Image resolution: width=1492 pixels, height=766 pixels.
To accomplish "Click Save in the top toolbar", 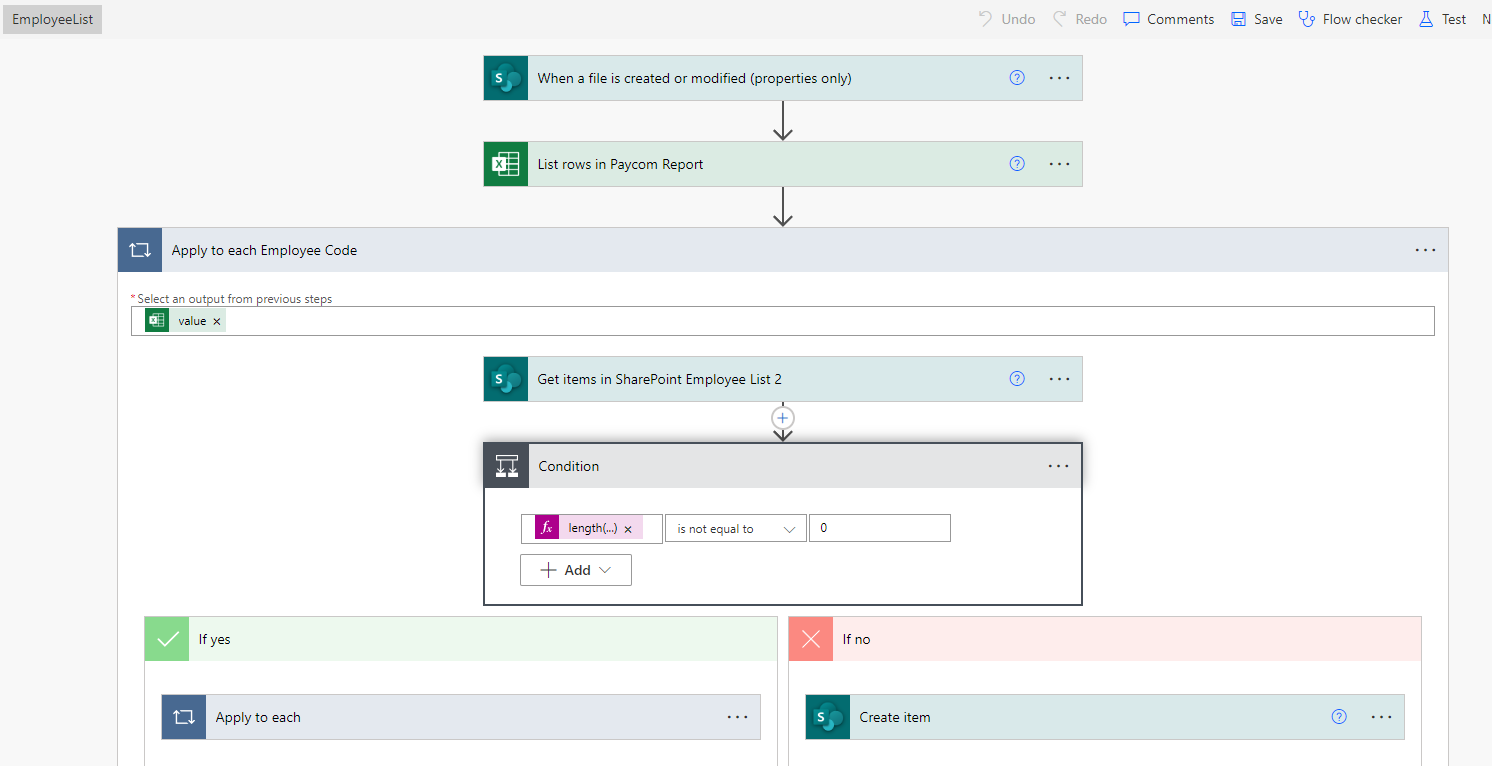I will 1256,19.
